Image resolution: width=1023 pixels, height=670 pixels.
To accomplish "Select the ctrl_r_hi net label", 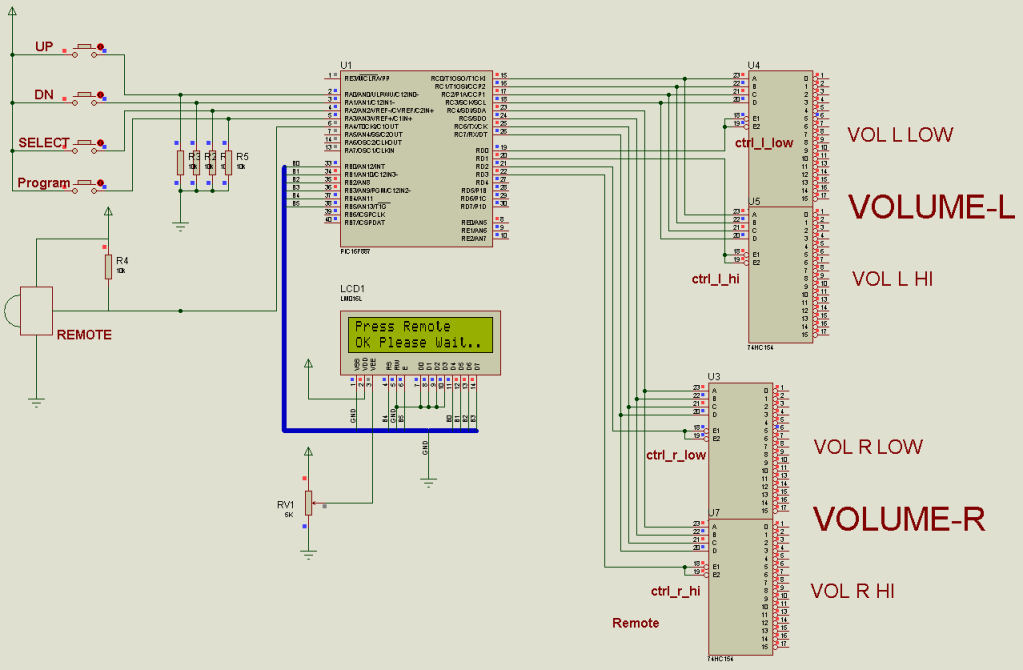I will pyautogui.click(x=675, y=591).
